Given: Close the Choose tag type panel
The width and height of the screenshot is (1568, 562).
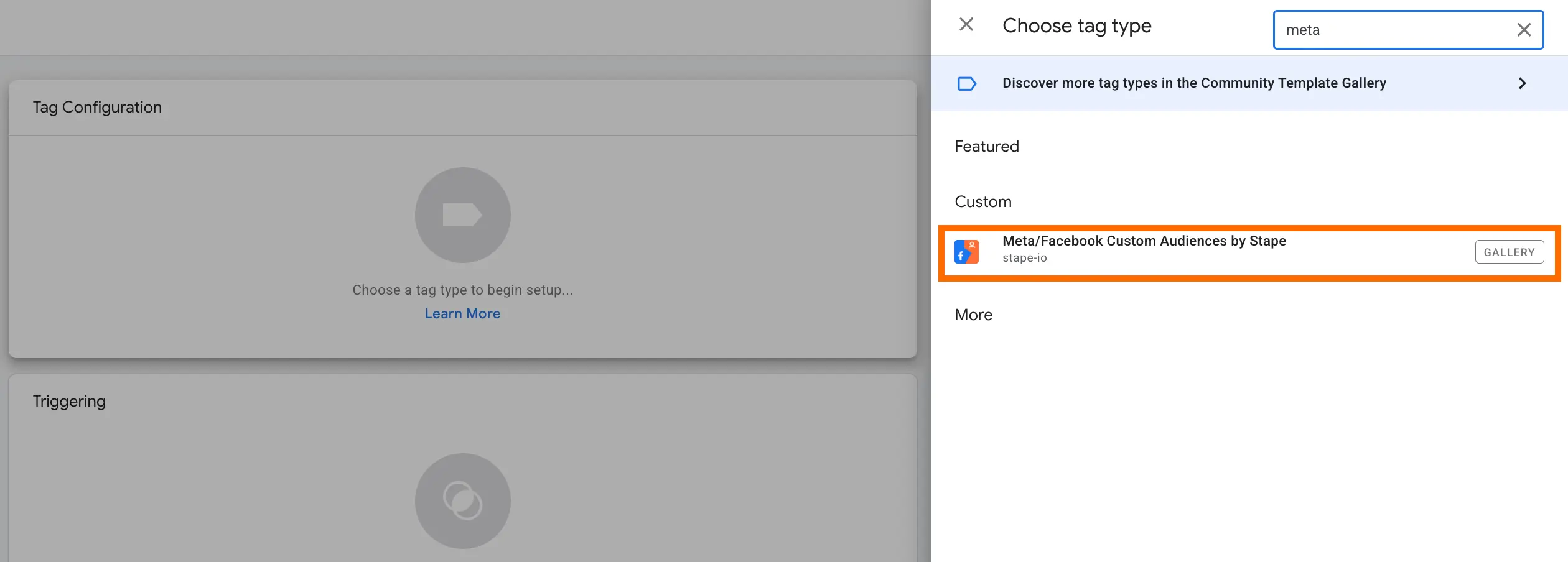Looking at the screenshot, I should (x=966, y=25).
